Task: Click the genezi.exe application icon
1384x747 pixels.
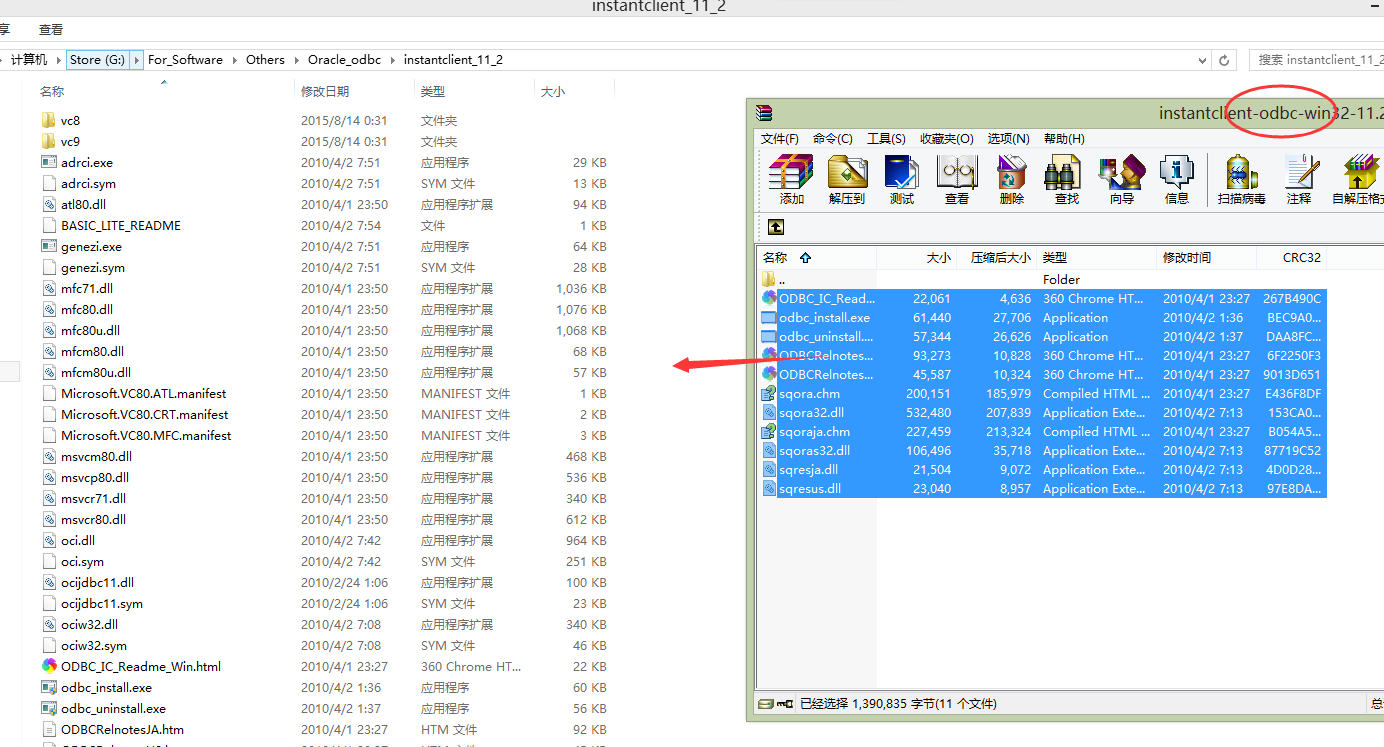Action: (x=49, y=246)
